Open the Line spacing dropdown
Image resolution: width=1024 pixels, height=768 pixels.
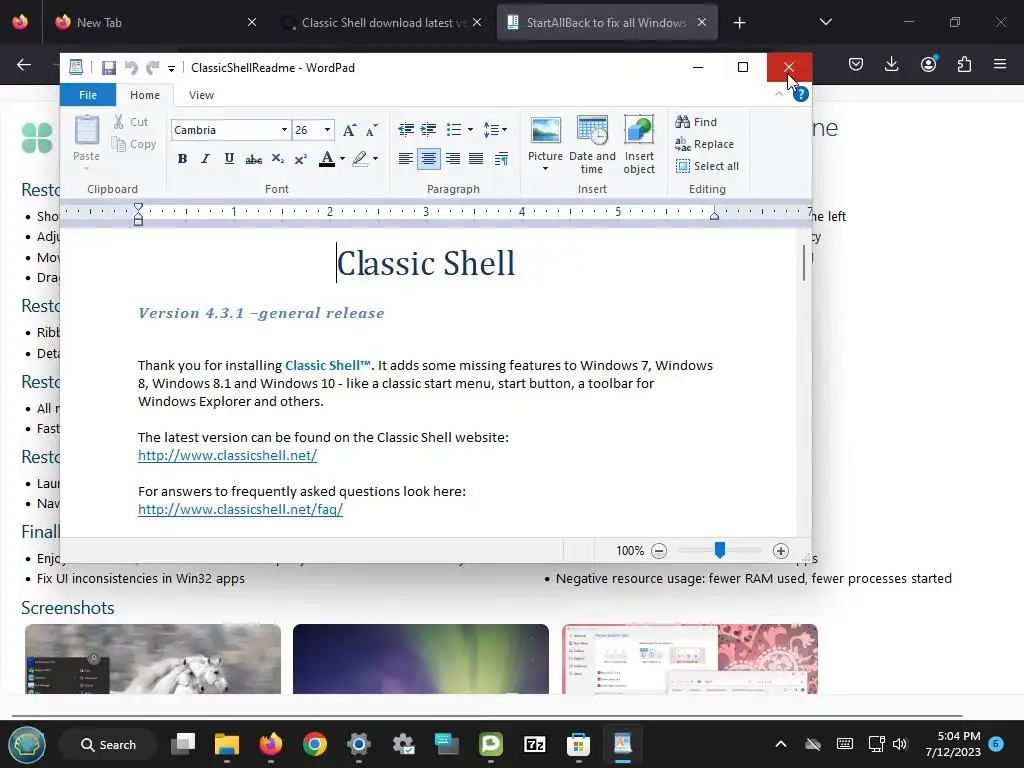495,129
